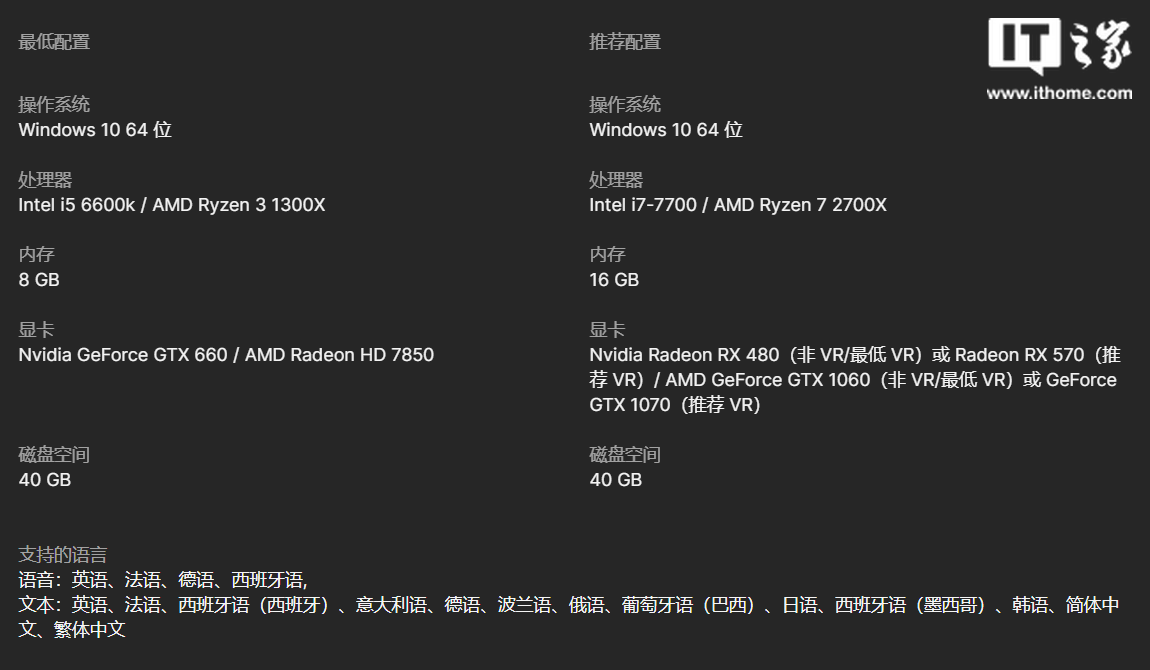Click the recommended 40 GB disk value
1150x670 pixels.
coord(615,479)
